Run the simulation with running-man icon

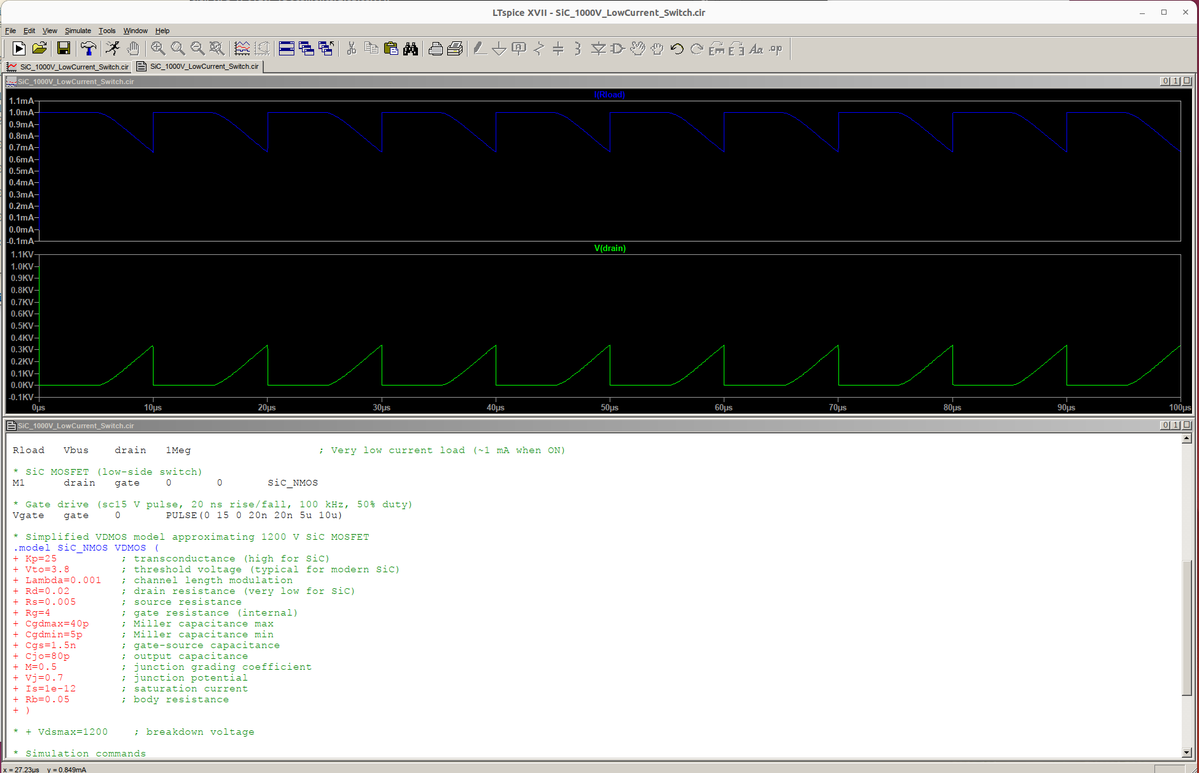(112, 49)
